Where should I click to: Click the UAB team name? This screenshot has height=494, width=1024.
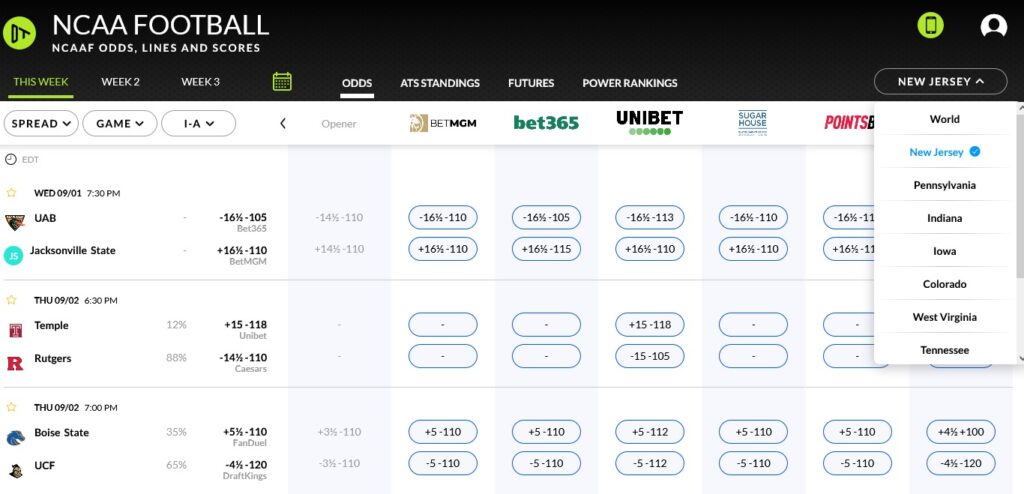pyautogui.click(x=45, y=218)
